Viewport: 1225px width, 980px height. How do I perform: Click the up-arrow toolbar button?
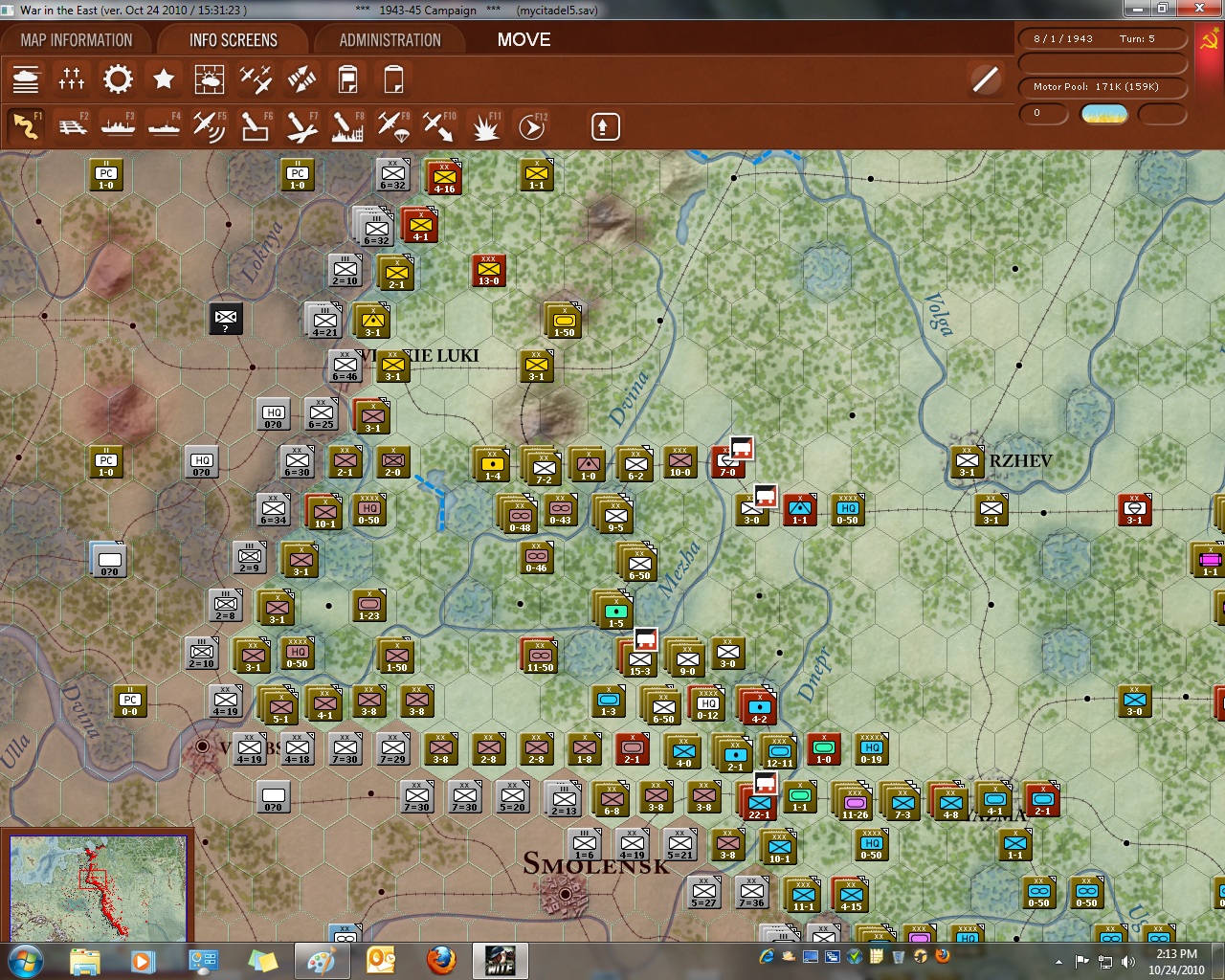point(605,126)
